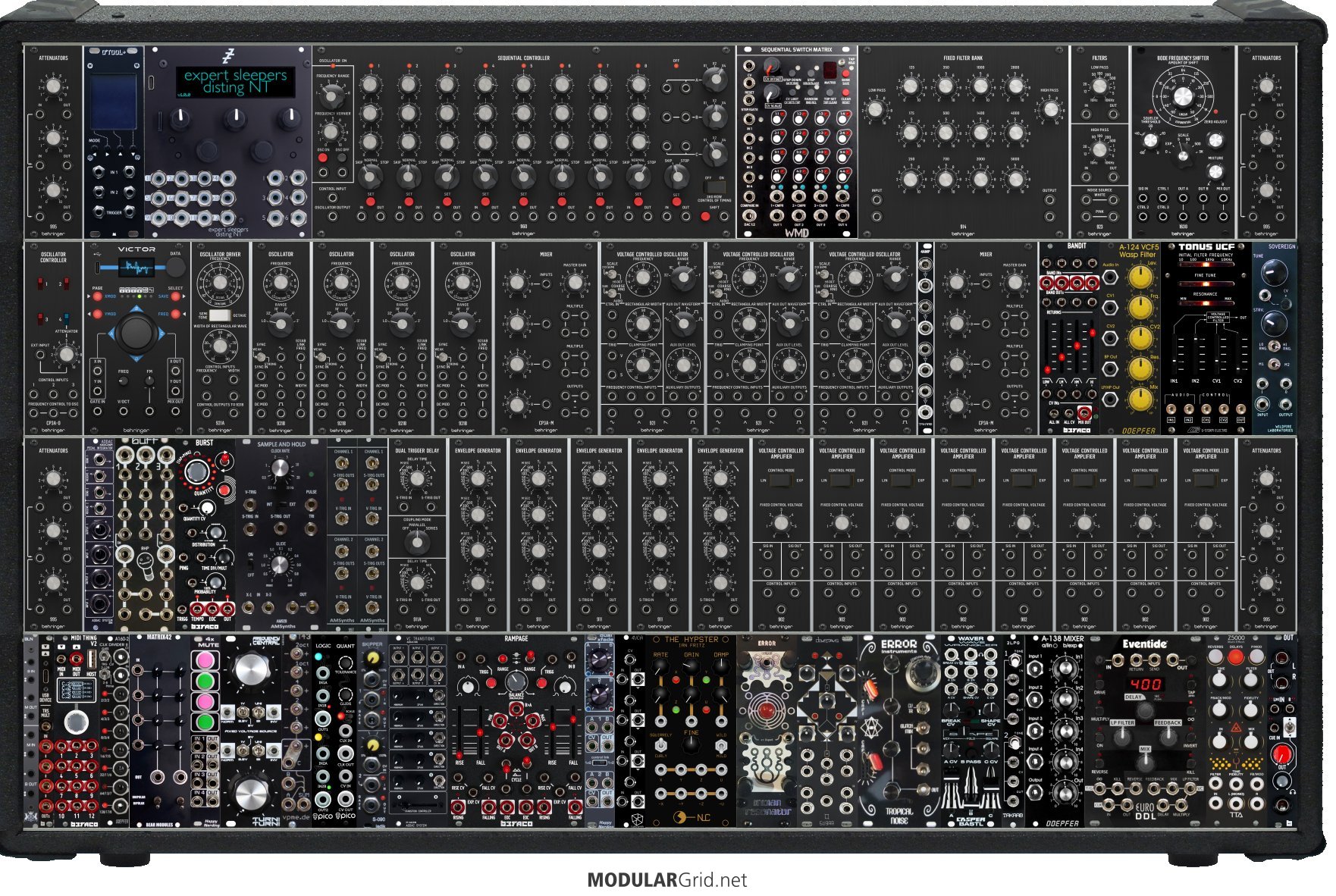Click the O'Tool+ scope screen
This screenshot has height=896, width=1336.
[x=113, y=102]
